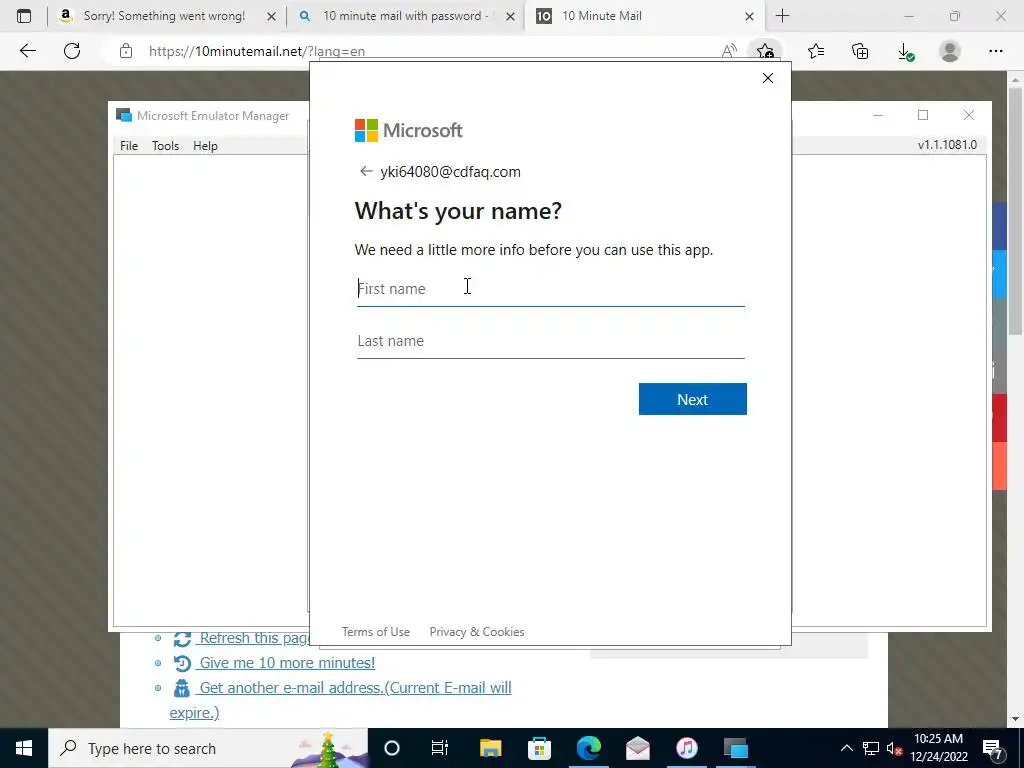Open File Explorer from the taskbar
Screen dimensions: 1024x768
[490, 748]
